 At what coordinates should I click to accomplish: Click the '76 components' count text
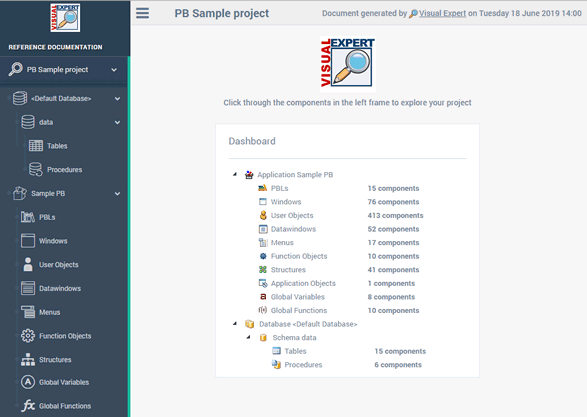click(393, 202)
